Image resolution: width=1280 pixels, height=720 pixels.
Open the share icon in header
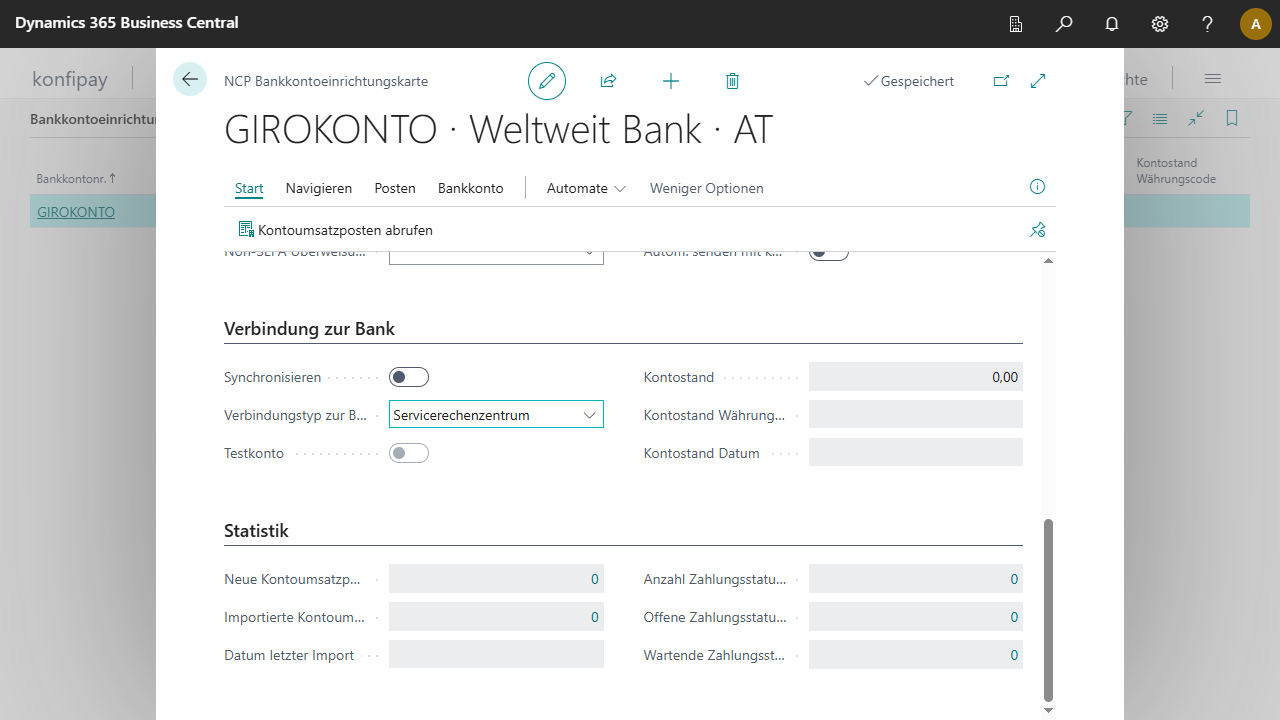pos(608,81)
